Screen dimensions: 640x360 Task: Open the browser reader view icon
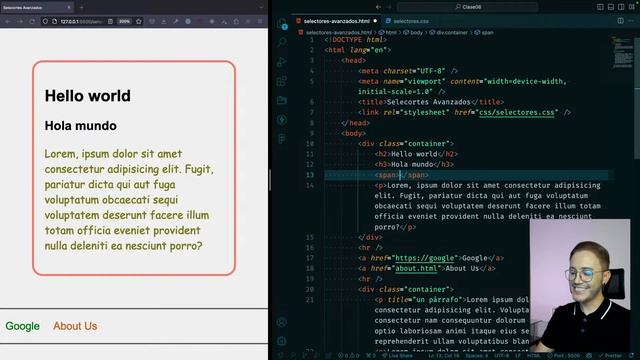tap(110, 21)
